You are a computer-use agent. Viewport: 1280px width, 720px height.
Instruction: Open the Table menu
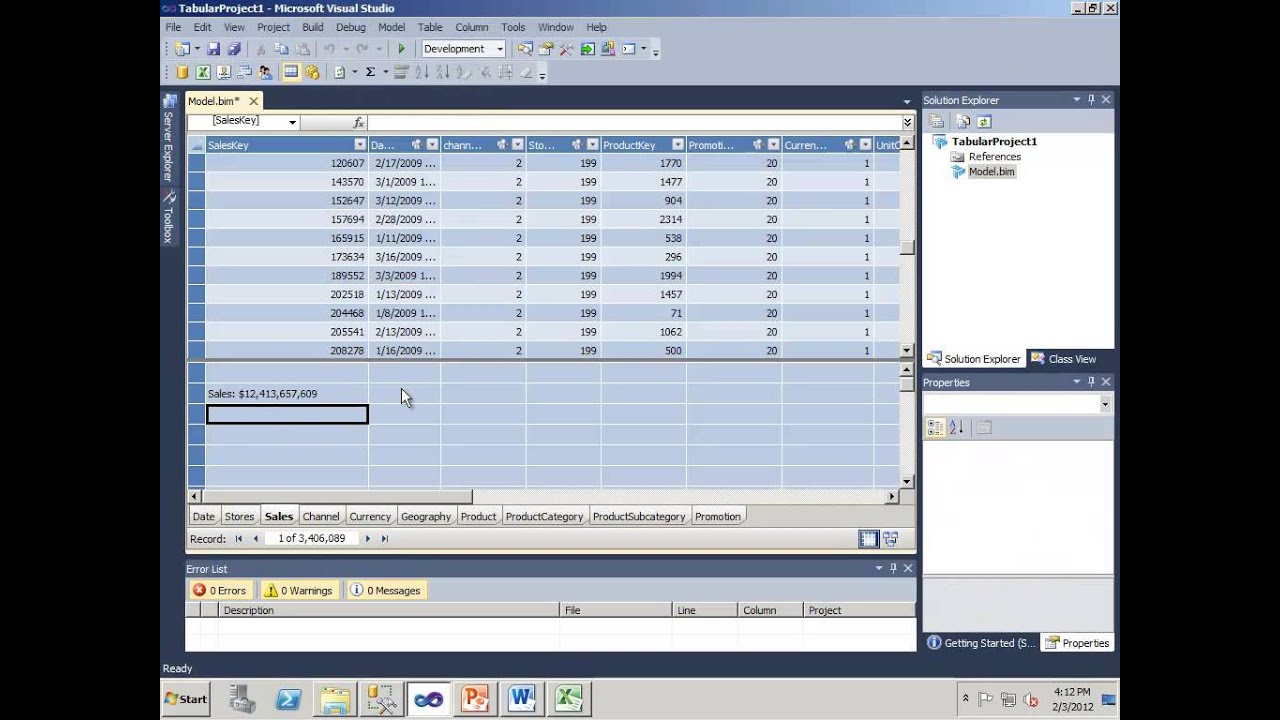point(430,27)
